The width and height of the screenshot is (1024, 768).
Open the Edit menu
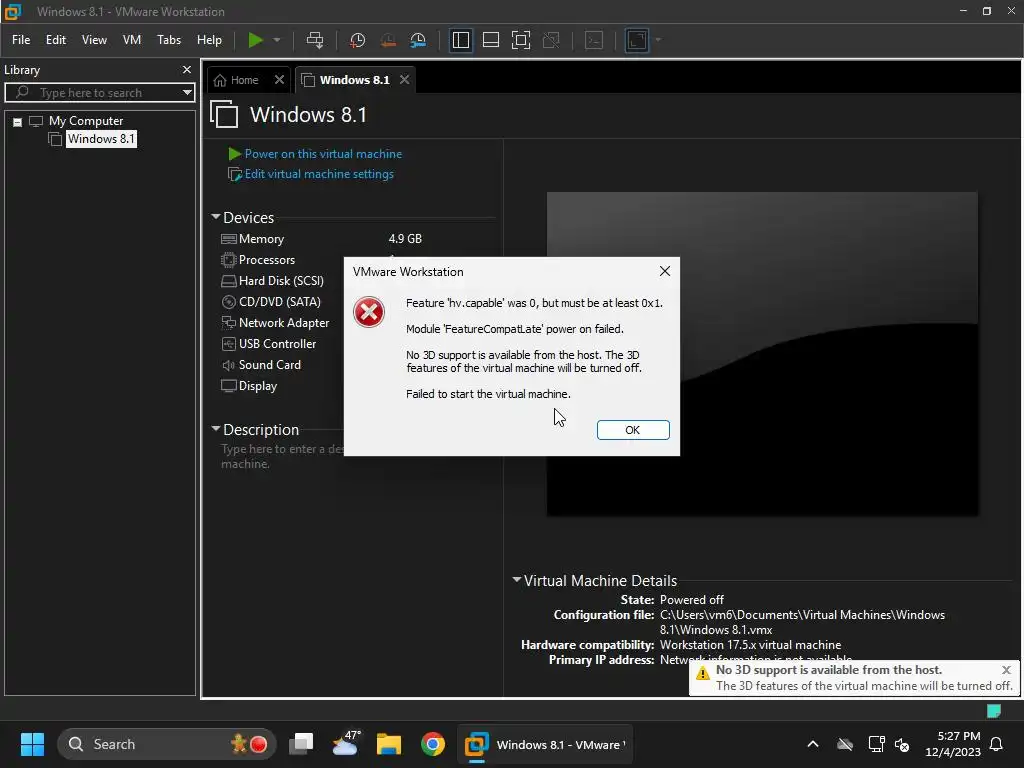pos(56,40)
